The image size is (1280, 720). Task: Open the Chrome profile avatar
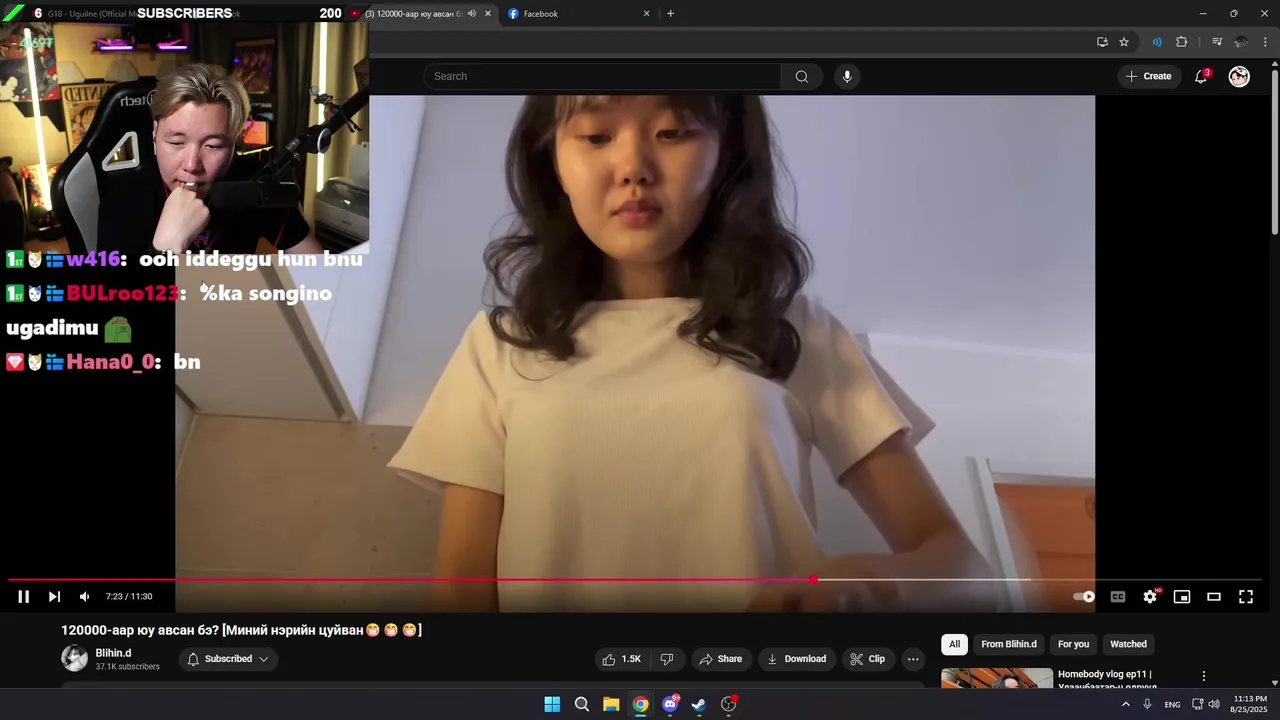[1241, 42]
